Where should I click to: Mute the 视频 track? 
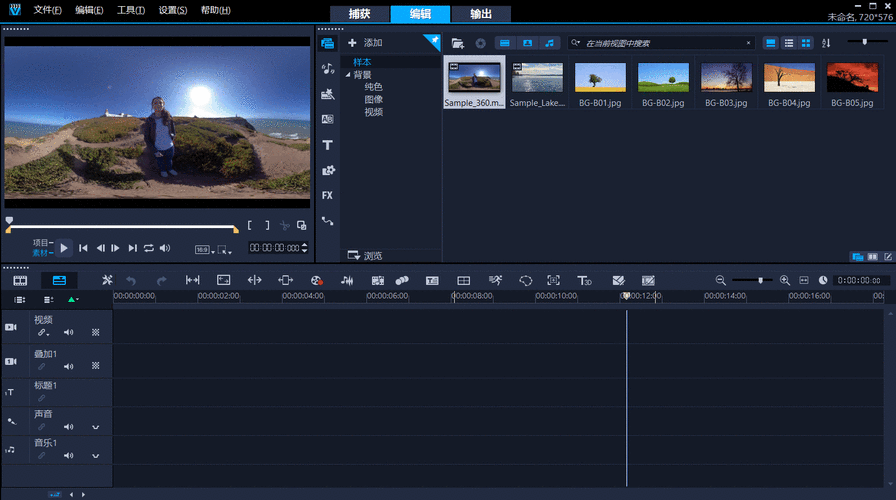tap(69, 333)
